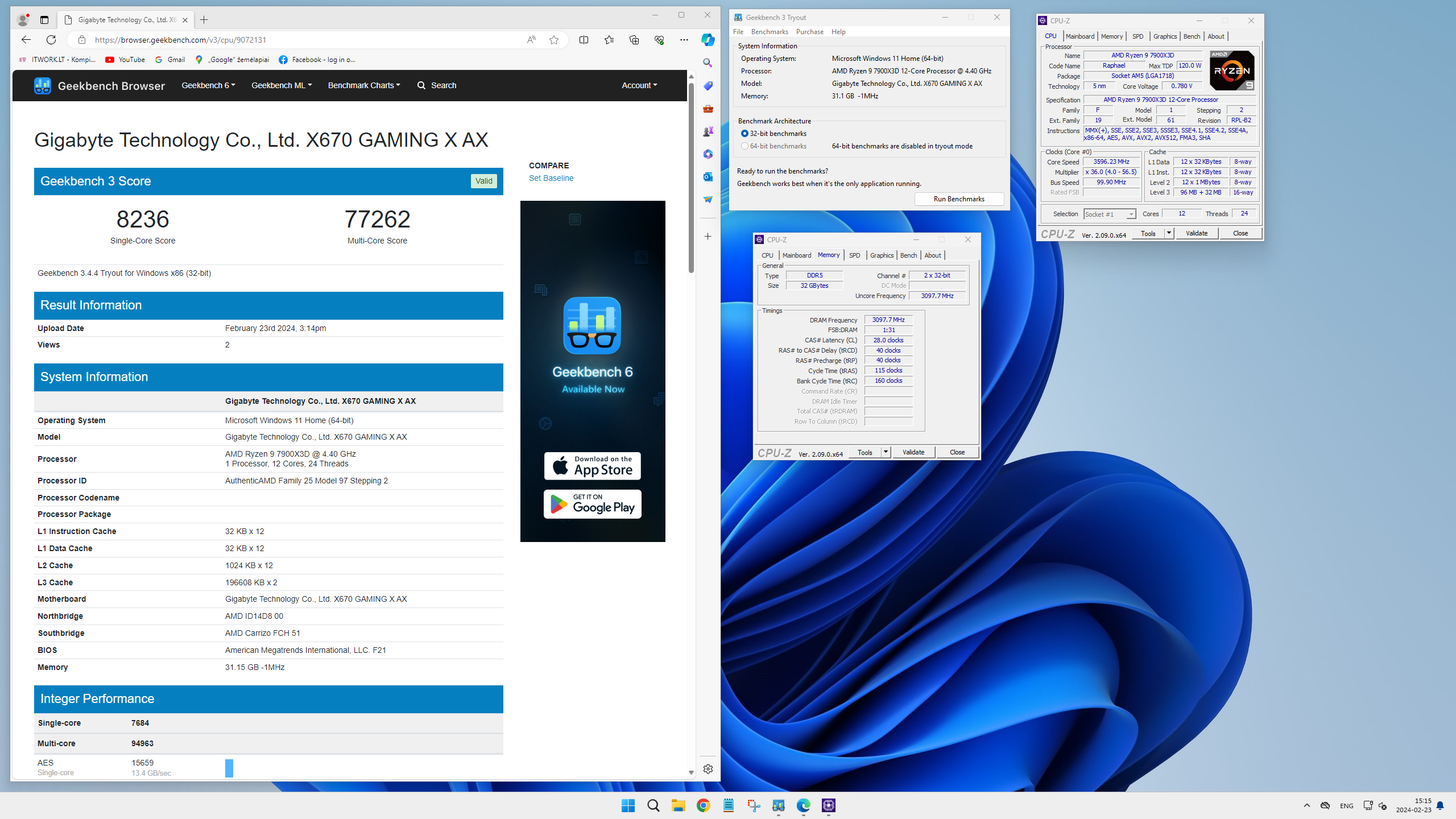
Task: Customize sidebar with the plus icon
Action: [708, 237]
